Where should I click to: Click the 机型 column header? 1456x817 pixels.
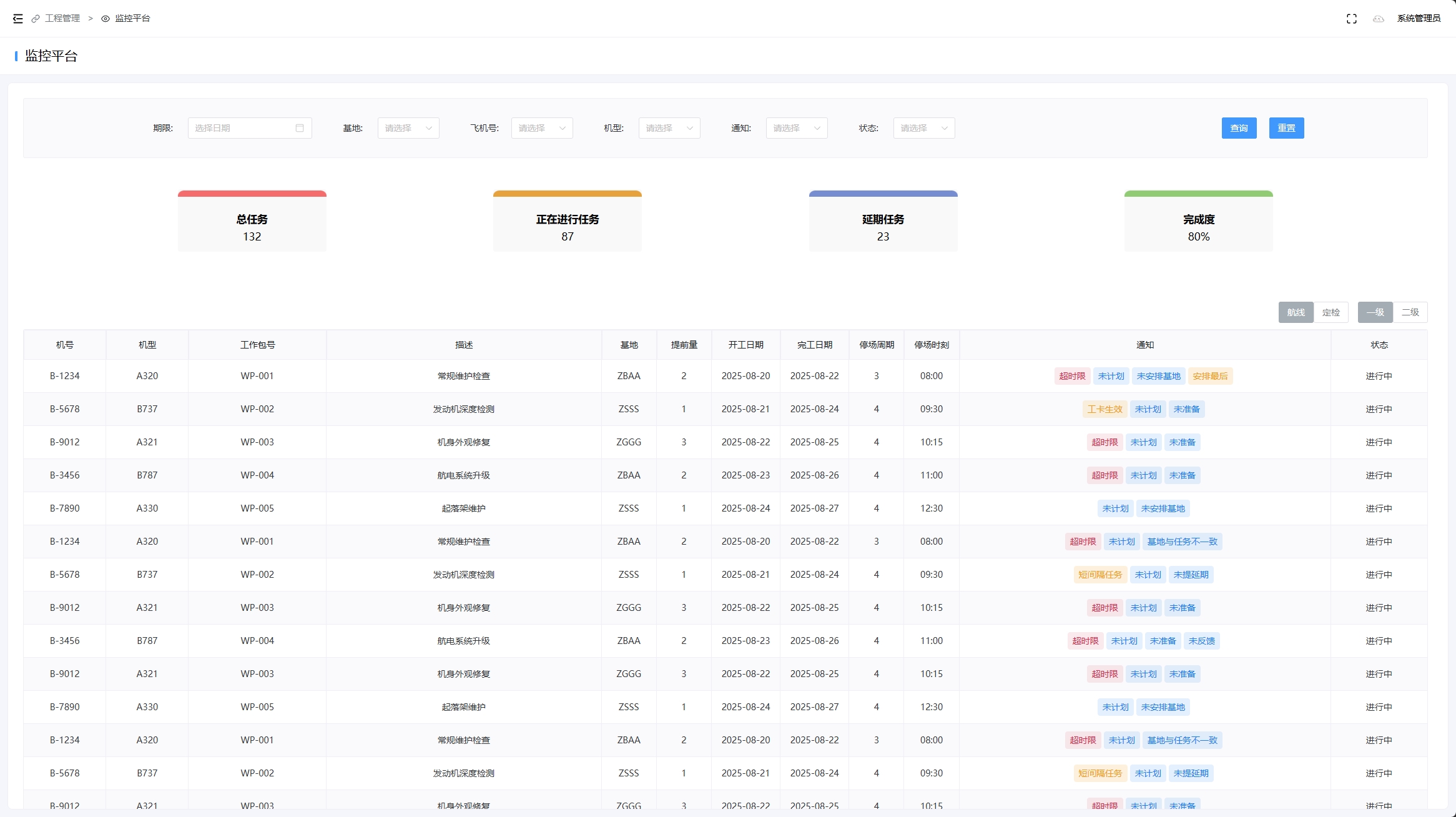tap(147, 345)
